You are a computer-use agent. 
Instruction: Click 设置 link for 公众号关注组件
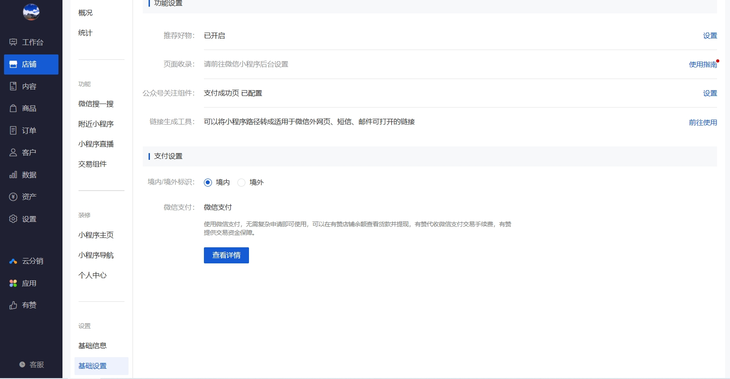710,94
